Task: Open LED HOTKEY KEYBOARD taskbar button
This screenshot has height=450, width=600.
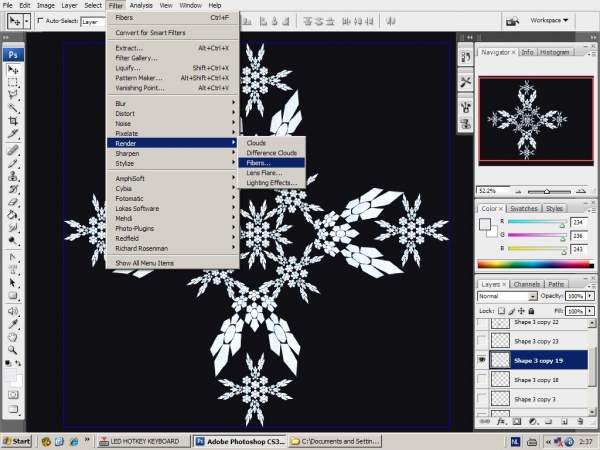Action: 142,441
